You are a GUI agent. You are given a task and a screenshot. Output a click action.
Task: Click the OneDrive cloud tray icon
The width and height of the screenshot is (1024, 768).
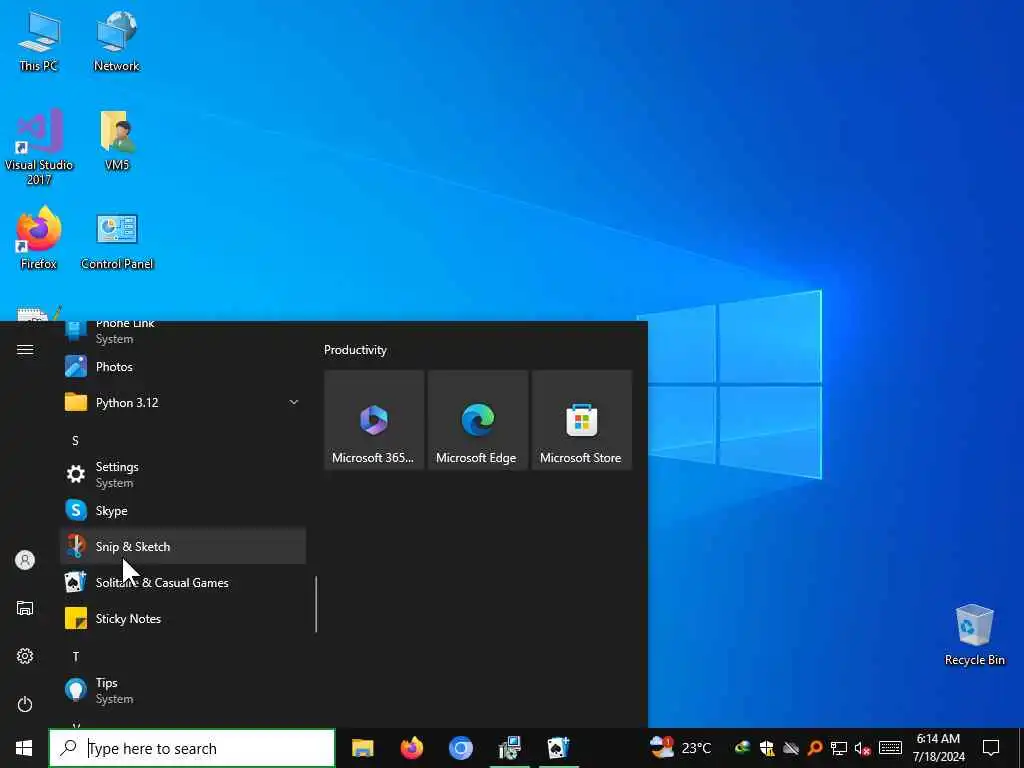tap(791, 748)
